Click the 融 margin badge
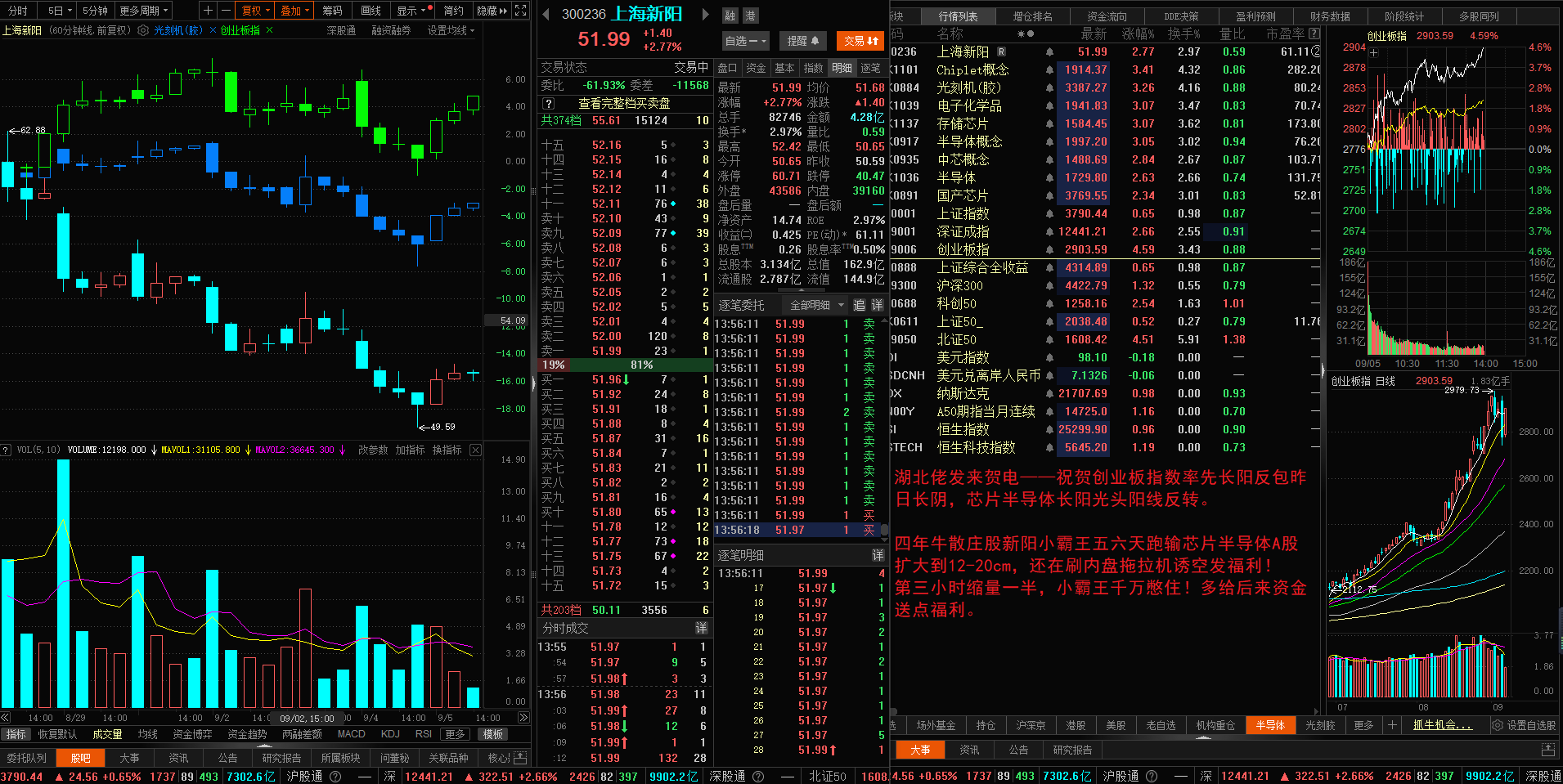Viewport: 1563px width, 784px height. (730, 16)
